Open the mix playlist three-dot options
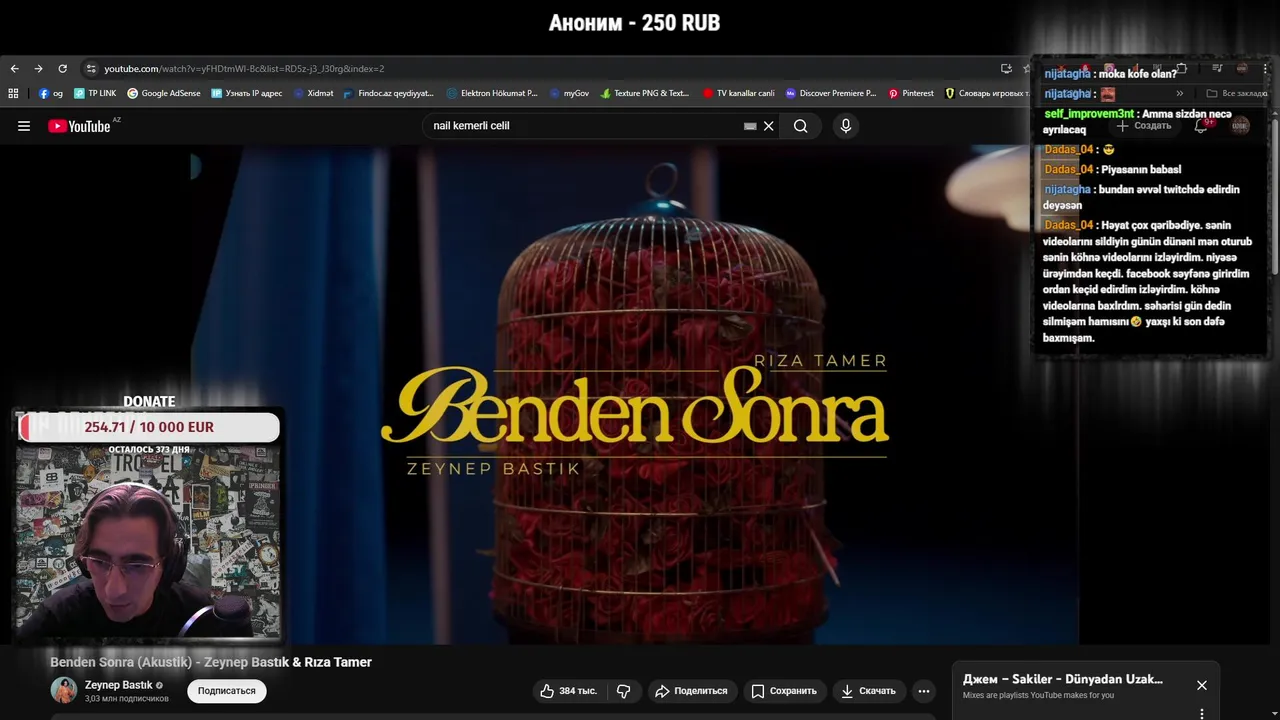 [x=1202, y=713]
